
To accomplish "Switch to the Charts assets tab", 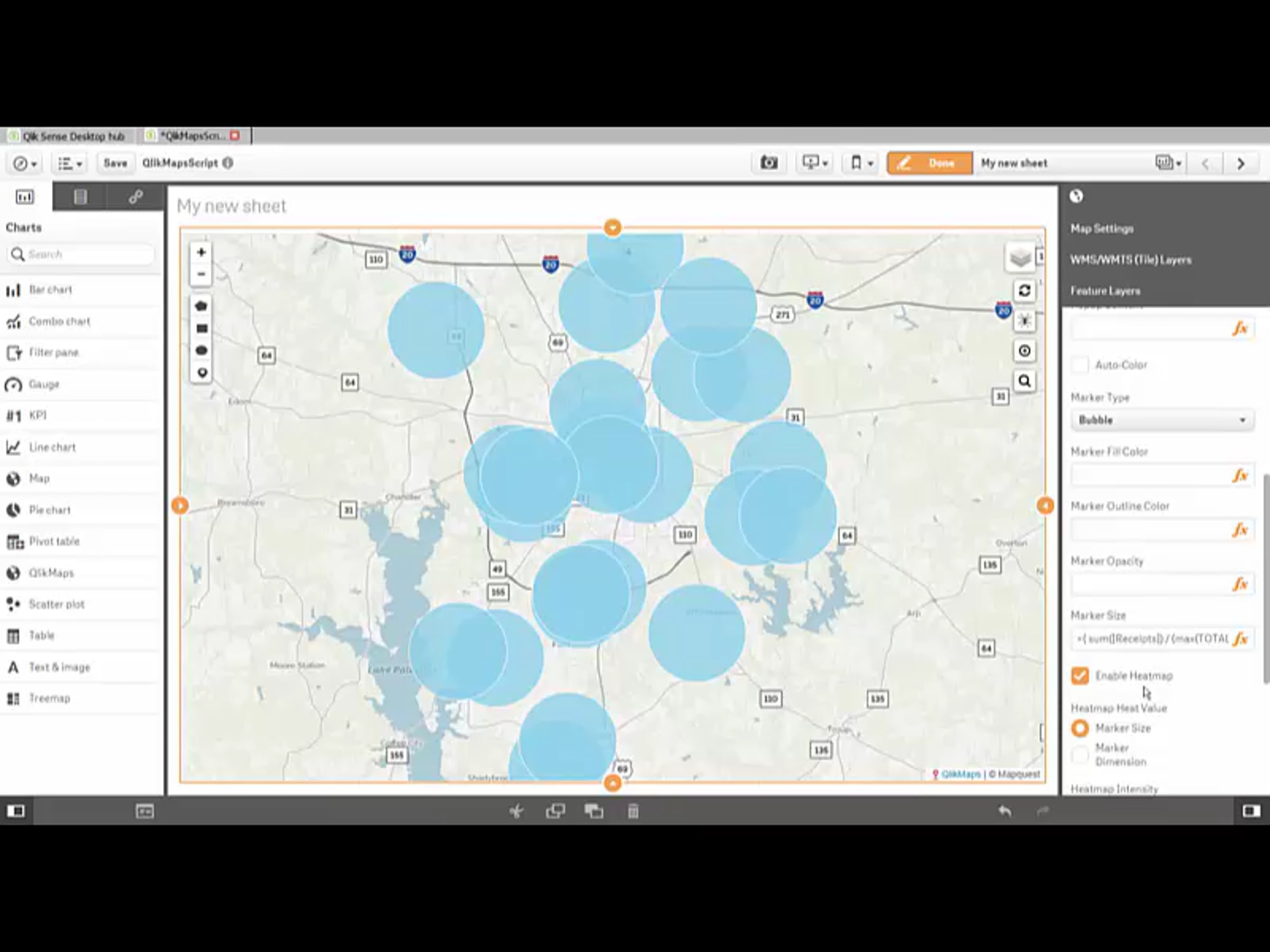I will 25,197.
